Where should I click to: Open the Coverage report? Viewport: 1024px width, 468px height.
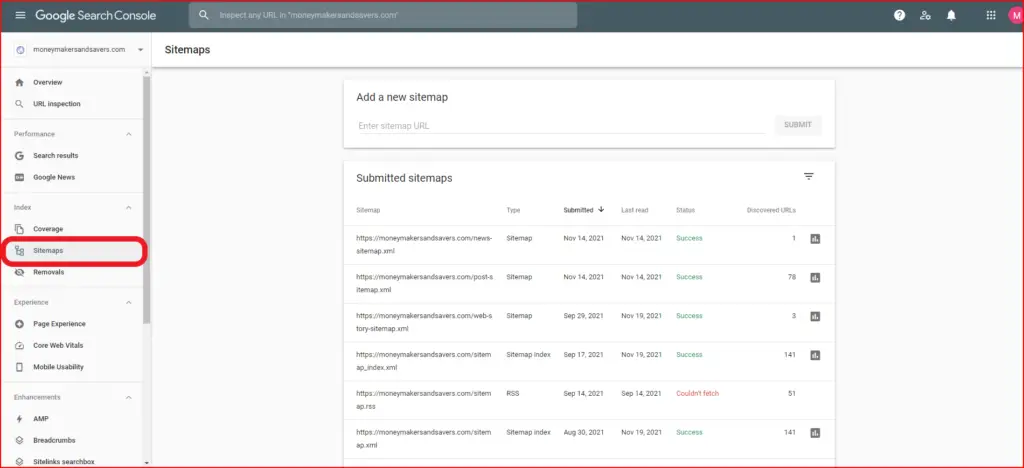(48, 229)
